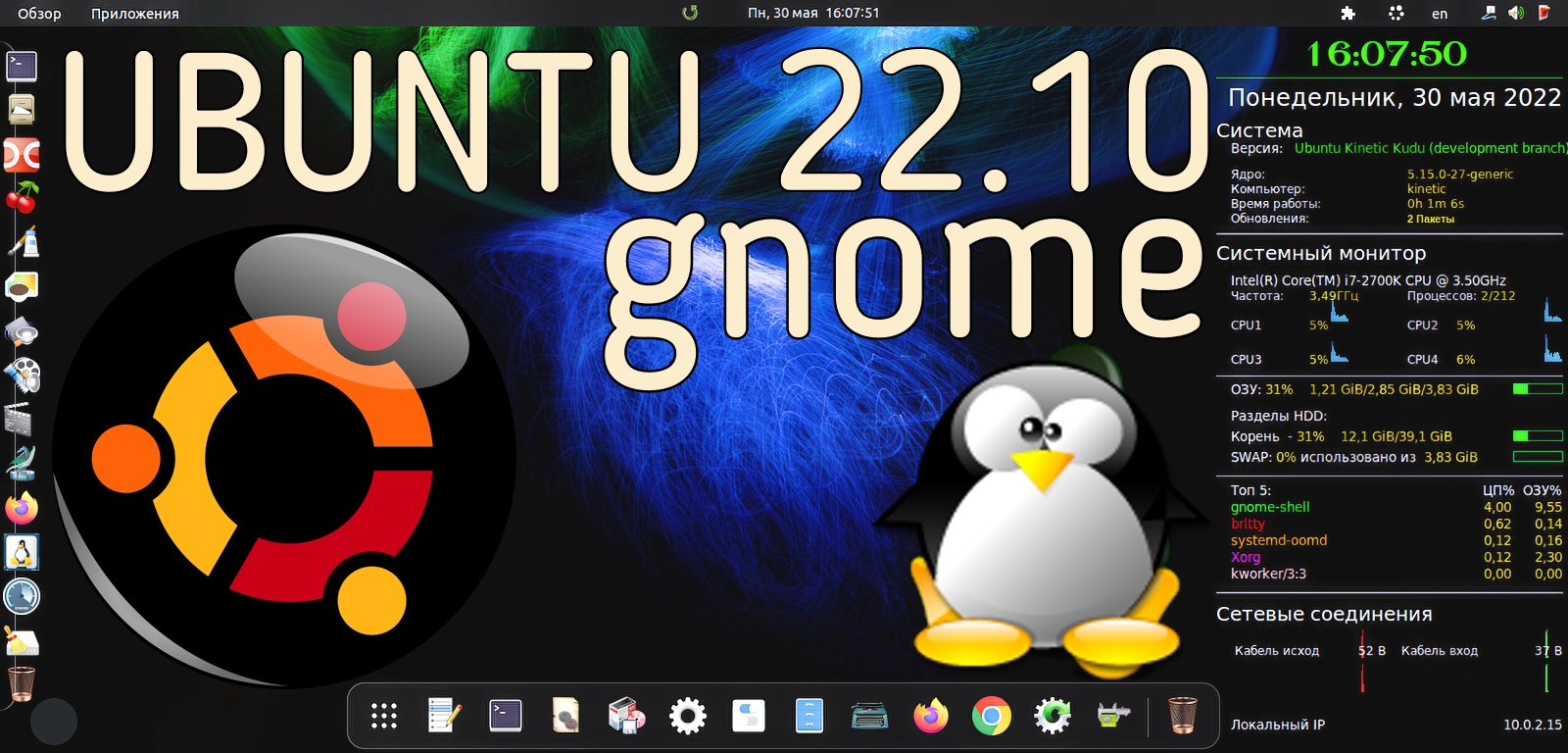Click the gnome-shell process row
The image size is (1568, 753).
click(x=1396, y=507)
